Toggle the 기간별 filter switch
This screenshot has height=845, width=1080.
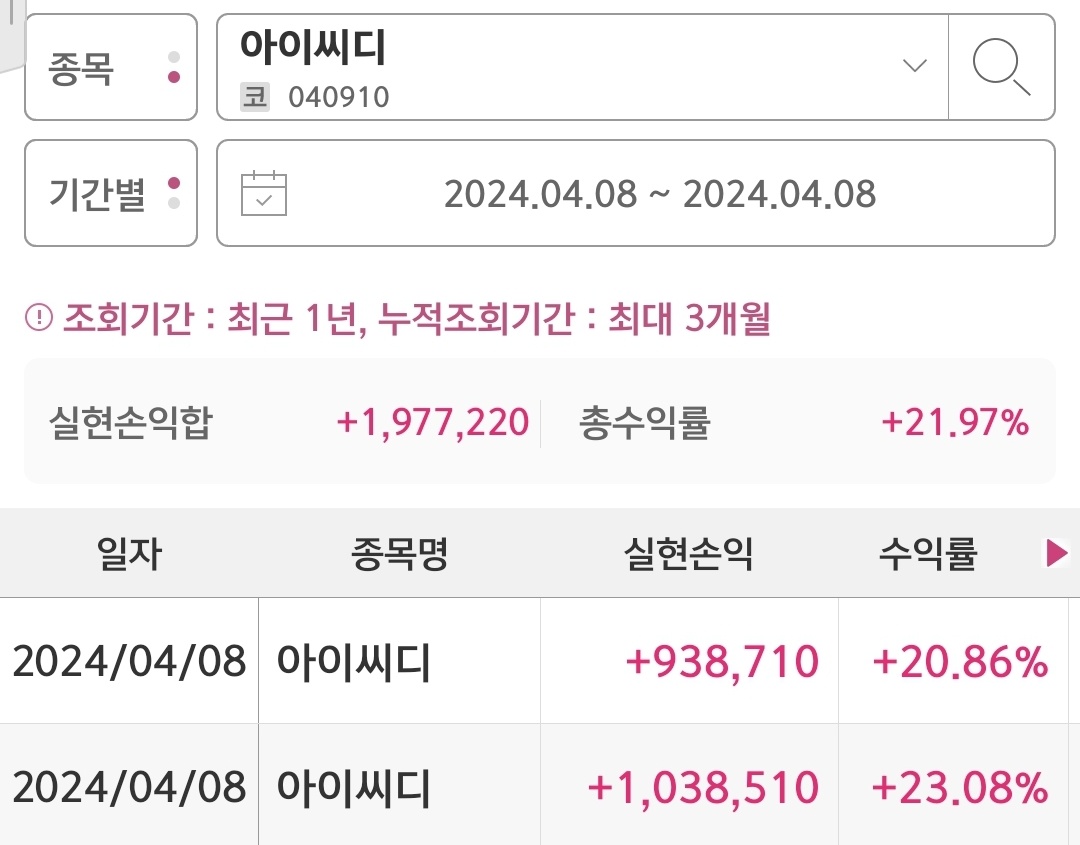pos(111,193)
